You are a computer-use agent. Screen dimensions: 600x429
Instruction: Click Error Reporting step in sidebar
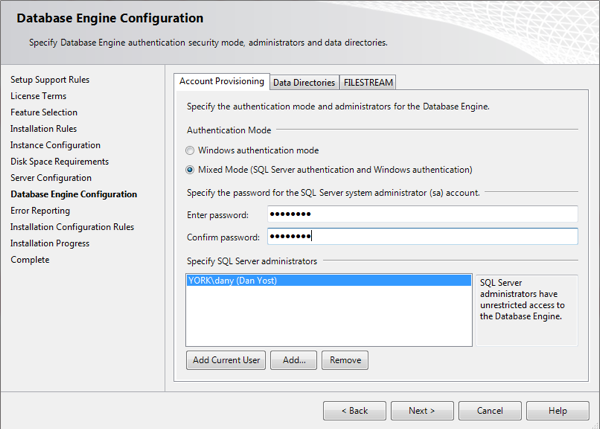click(x=40, y=211)
